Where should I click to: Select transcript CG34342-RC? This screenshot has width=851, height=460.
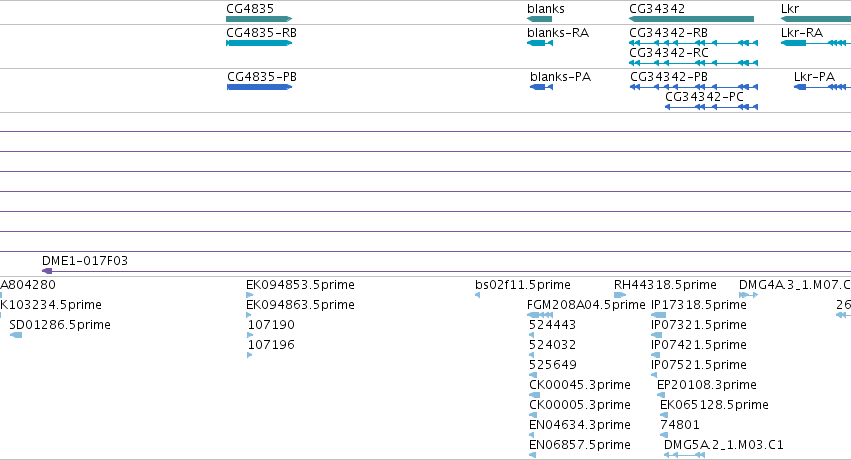pyautogui.click(x=694, y=63)
